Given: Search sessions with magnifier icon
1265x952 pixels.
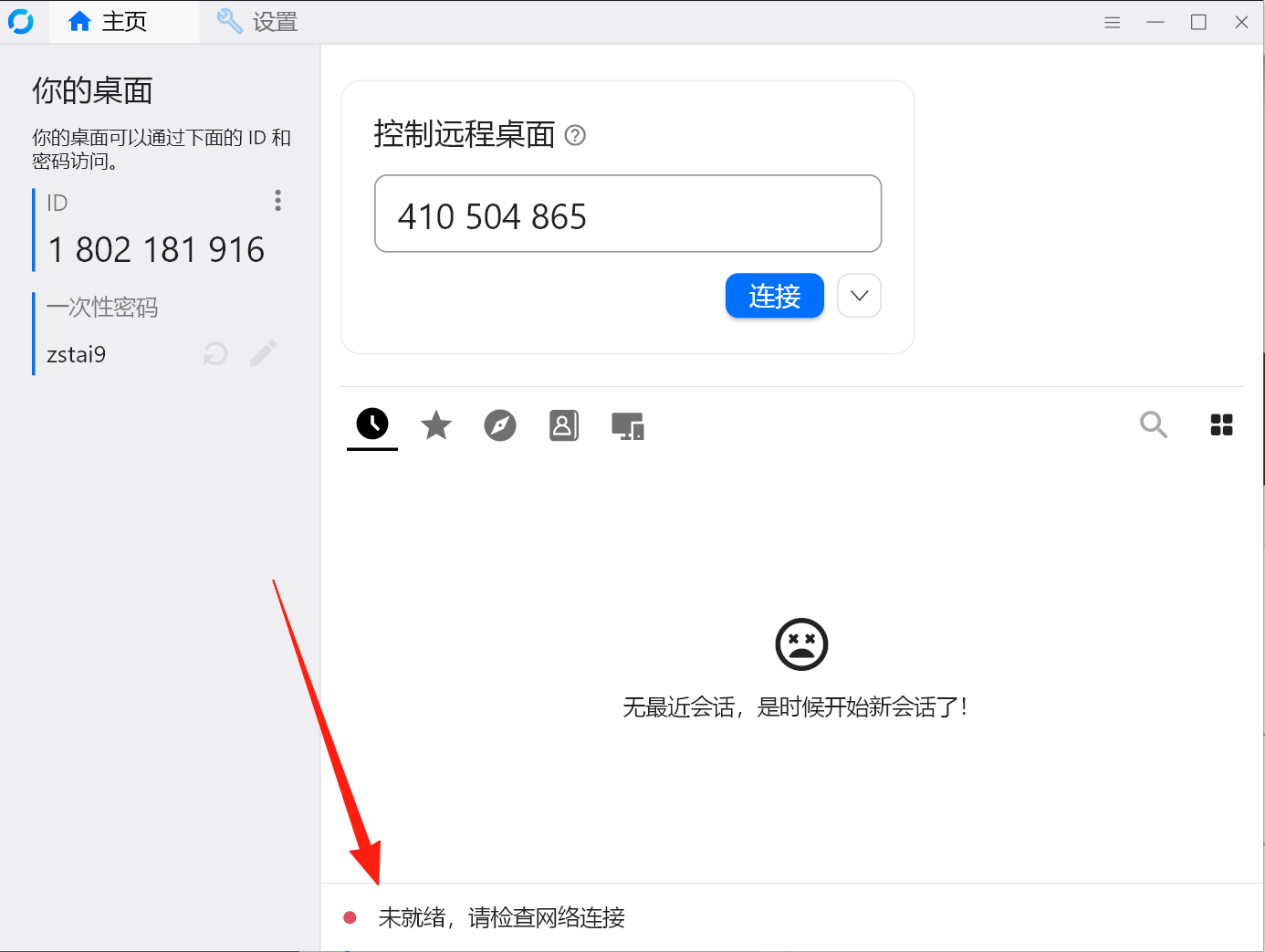Looking at the screenshot, I should point(1154,424).
